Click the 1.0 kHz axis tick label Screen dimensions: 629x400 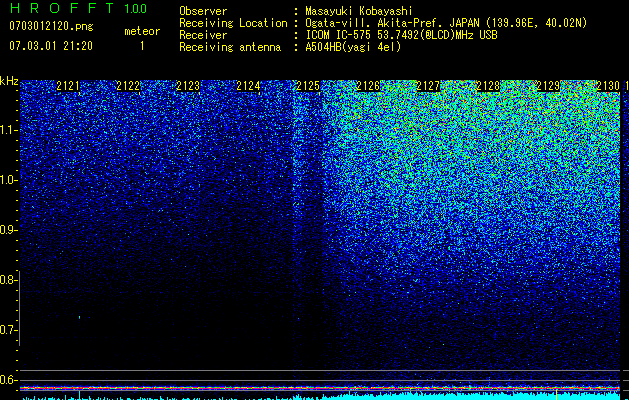(8, 180)
